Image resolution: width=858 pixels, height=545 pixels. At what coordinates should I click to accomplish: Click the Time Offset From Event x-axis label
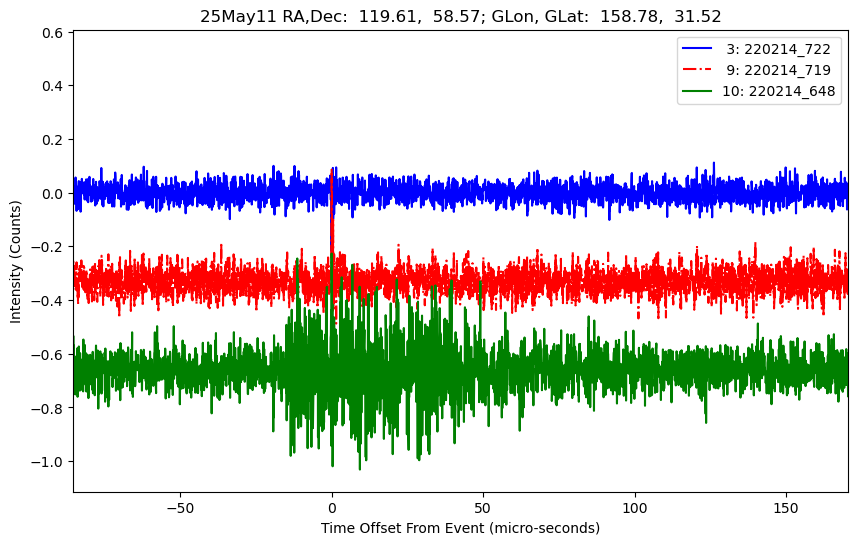click(460, 529)
